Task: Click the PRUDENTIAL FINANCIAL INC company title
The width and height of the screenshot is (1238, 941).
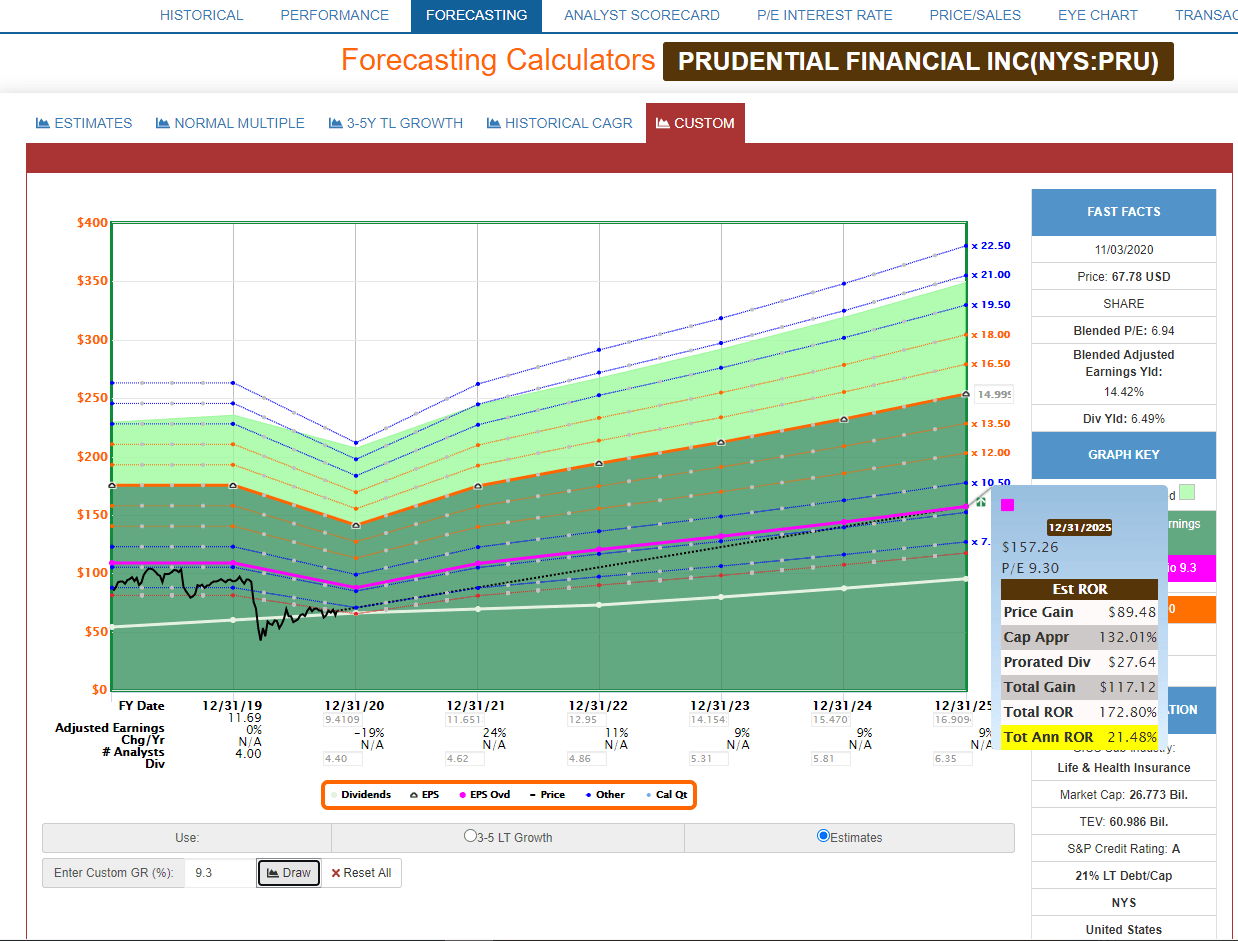Action: coord(918,62)
